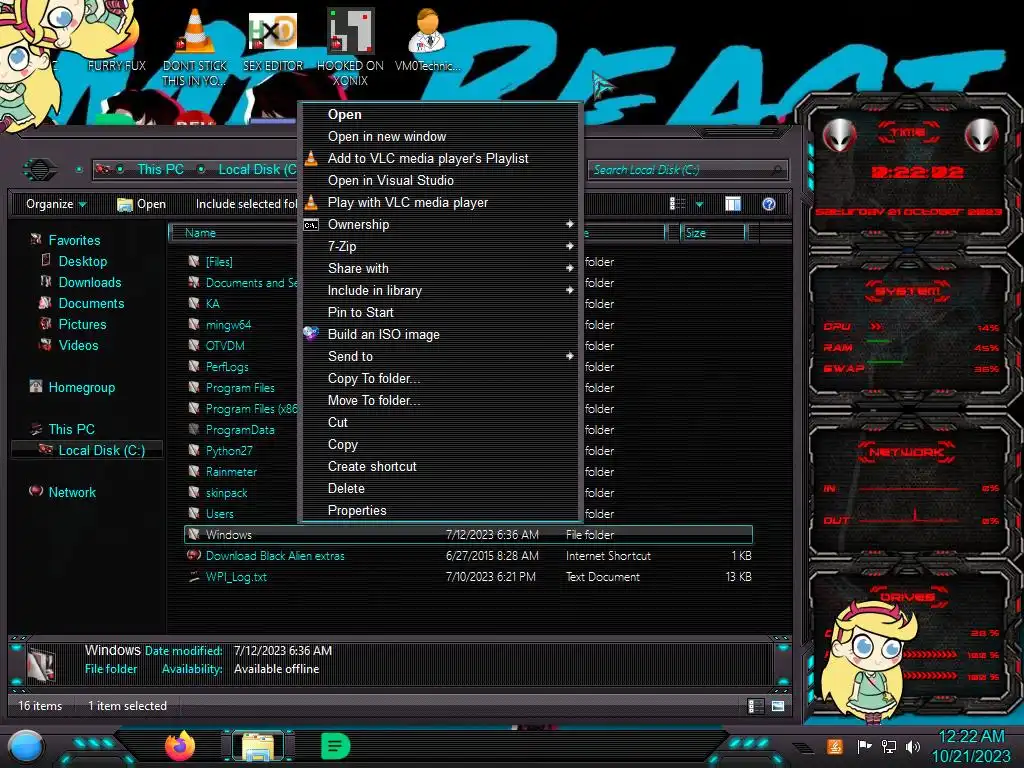Viewport: 1024px width, 768px height.
Task: Choose Add to VLC media player's Playlist
Action: (x=440, y=158)
